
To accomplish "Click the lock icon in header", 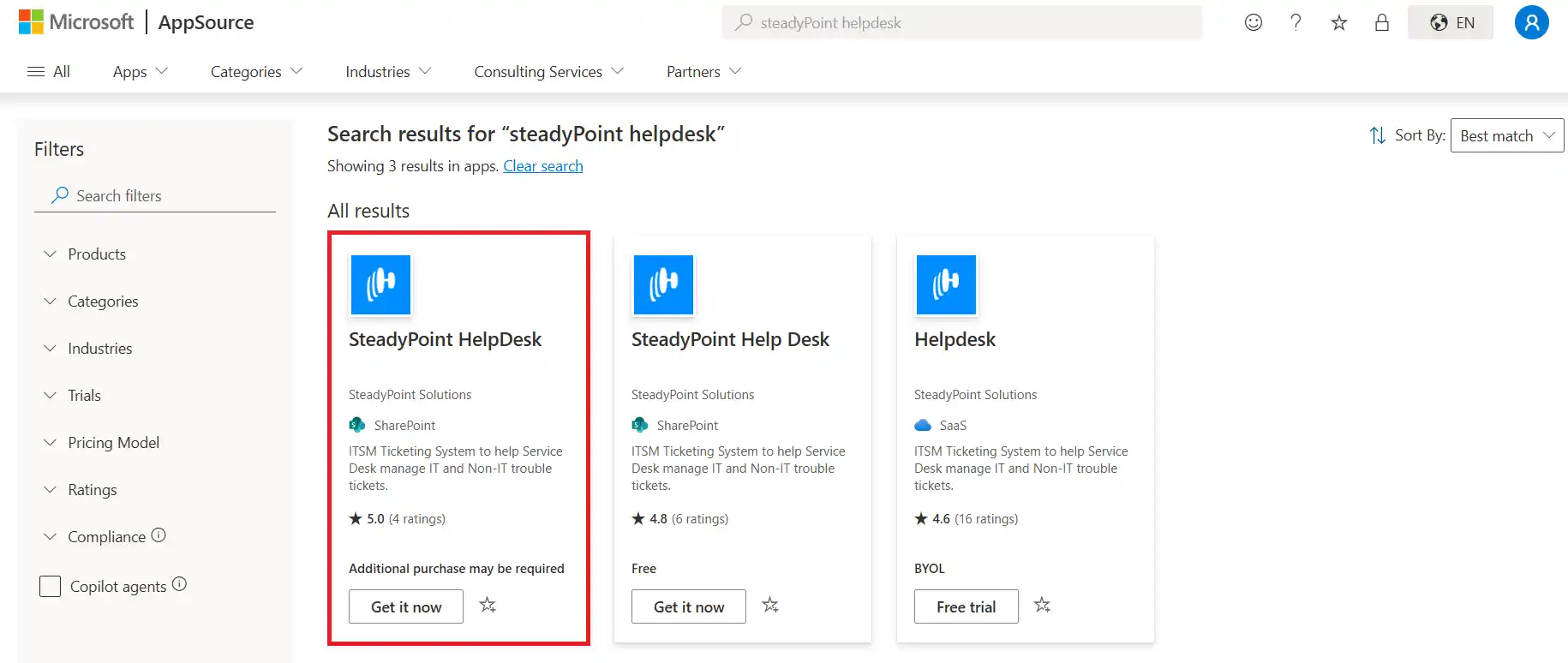I will pyautogui.click(x=1382, y=22).
